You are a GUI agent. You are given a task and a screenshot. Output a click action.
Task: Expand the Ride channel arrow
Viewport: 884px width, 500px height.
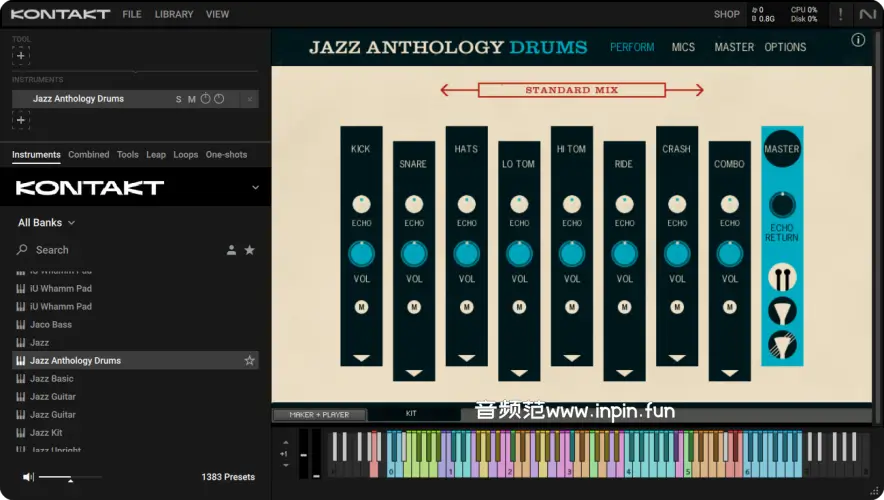pyautogui.click(x=624, y=373)
